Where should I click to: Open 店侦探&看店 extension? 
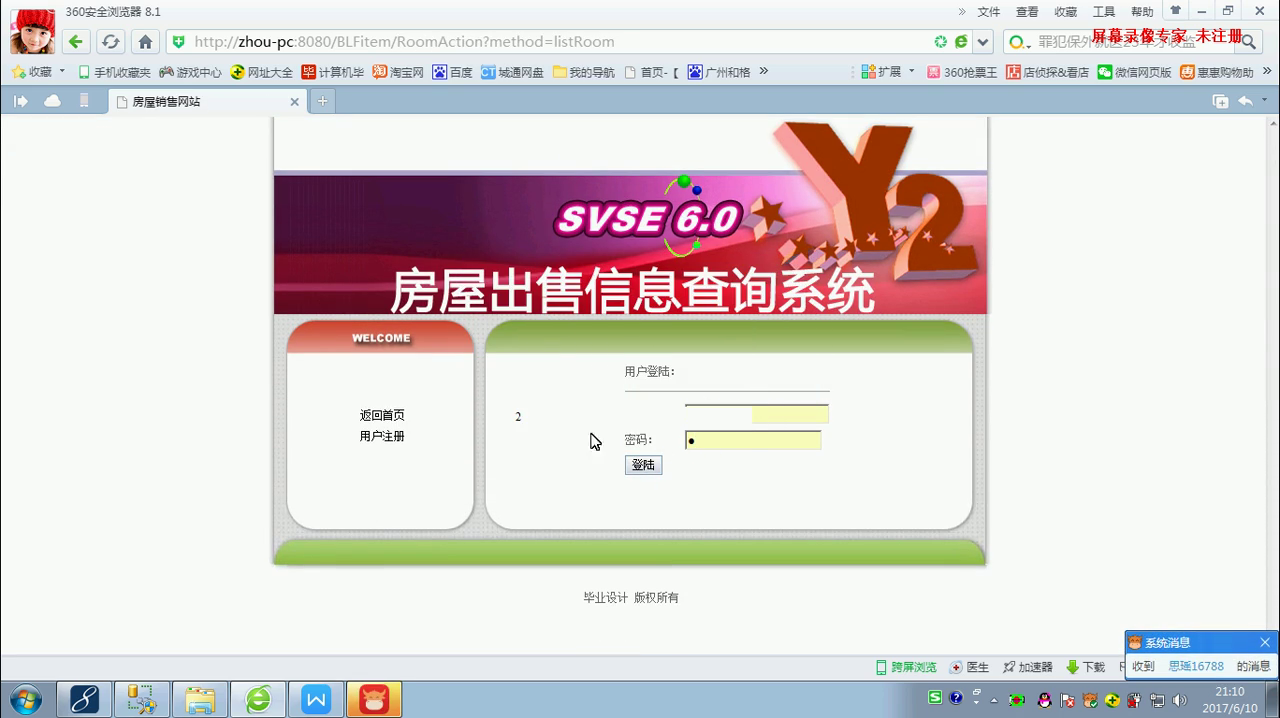pyautogui.click(x=1048, y=72)
